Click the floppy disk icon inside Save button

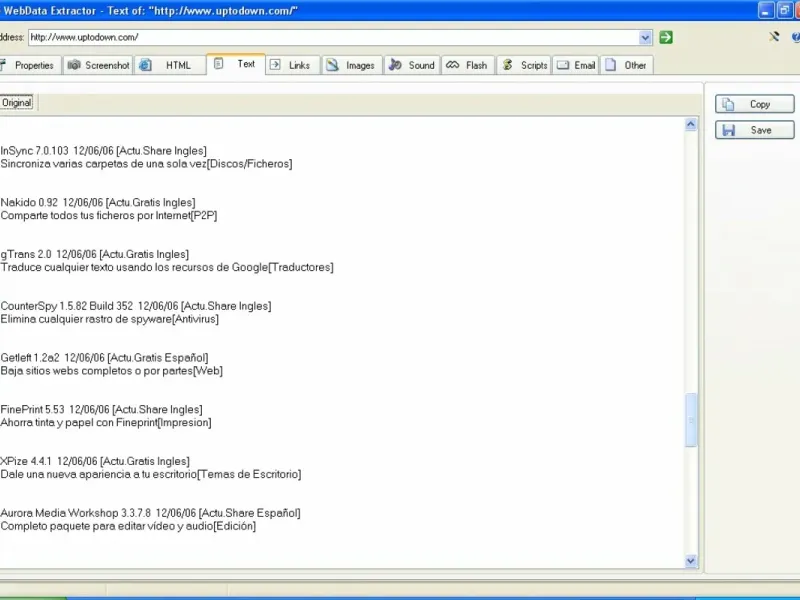coord(729,130)
